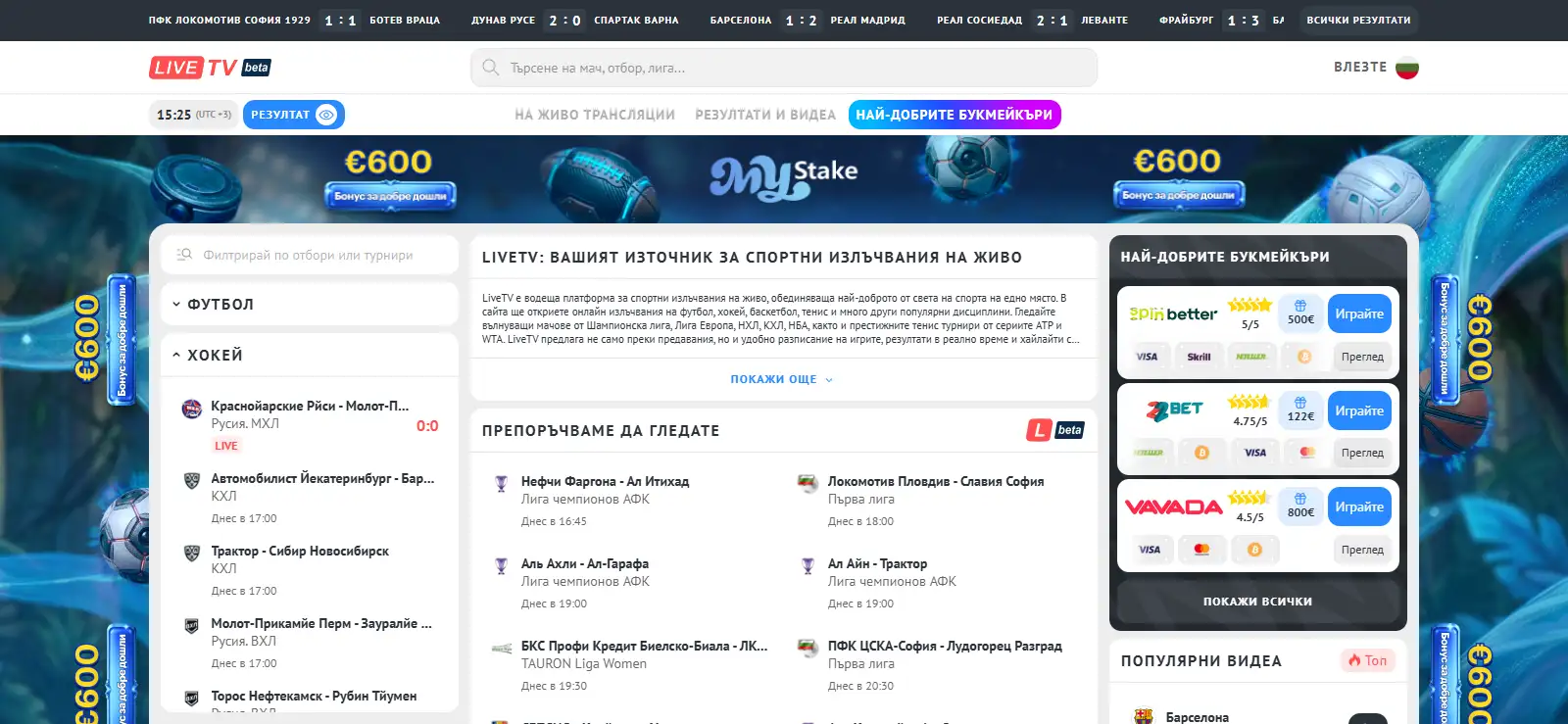Open the Ал Айн - Трактор match
This screenshot has height=724, width=1568.
877,563
